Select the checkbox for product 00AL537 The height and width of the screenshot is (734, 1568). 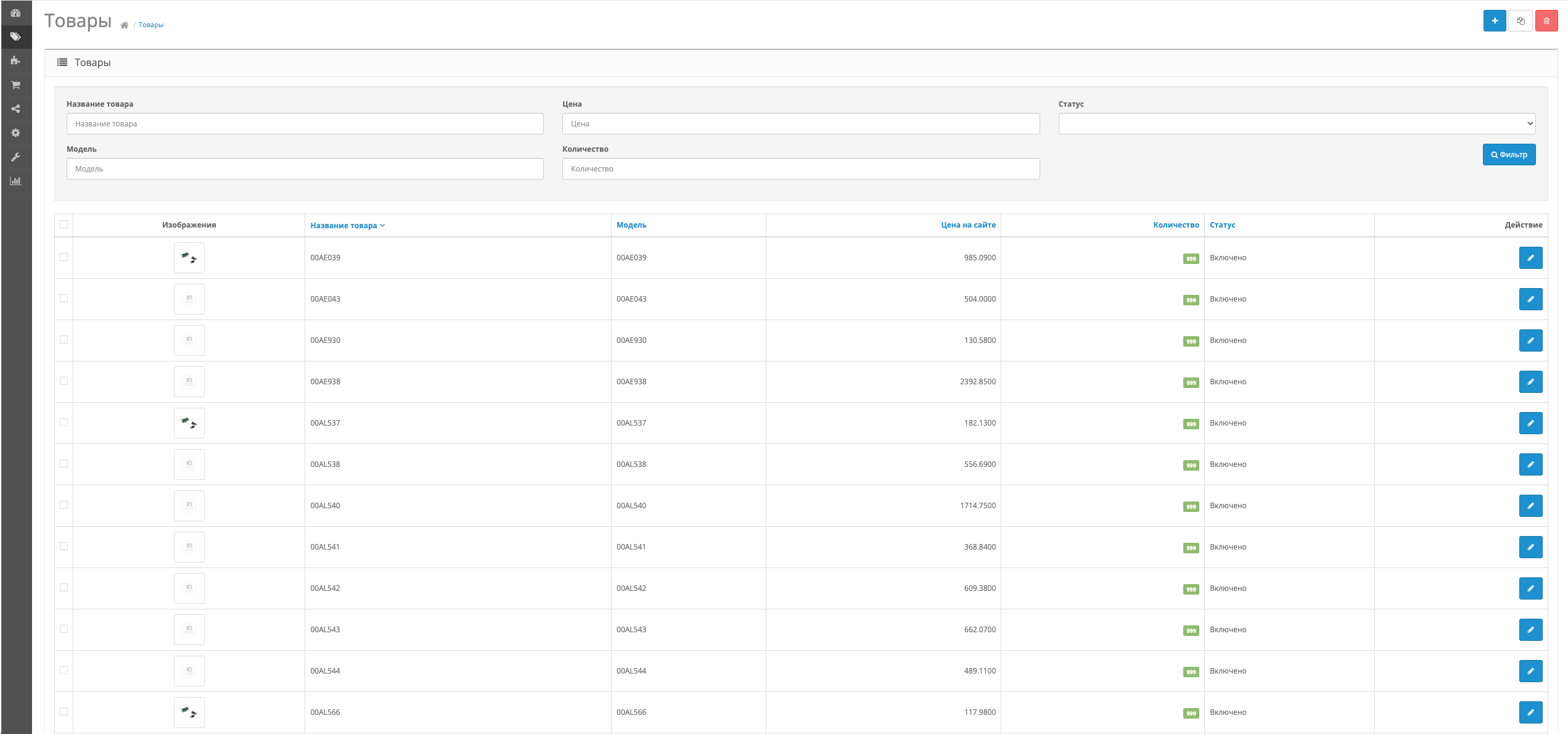tap(64, 422)
